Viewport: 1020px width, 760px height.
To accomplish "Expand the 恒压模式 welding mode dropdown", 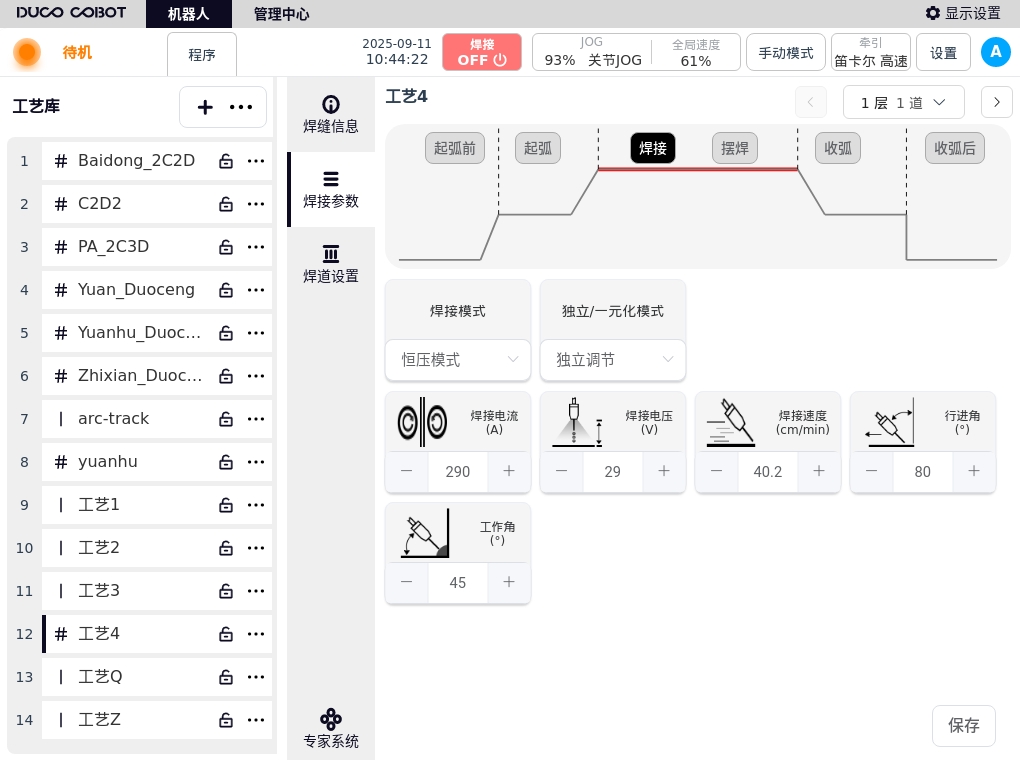I will tap(458, 359).
